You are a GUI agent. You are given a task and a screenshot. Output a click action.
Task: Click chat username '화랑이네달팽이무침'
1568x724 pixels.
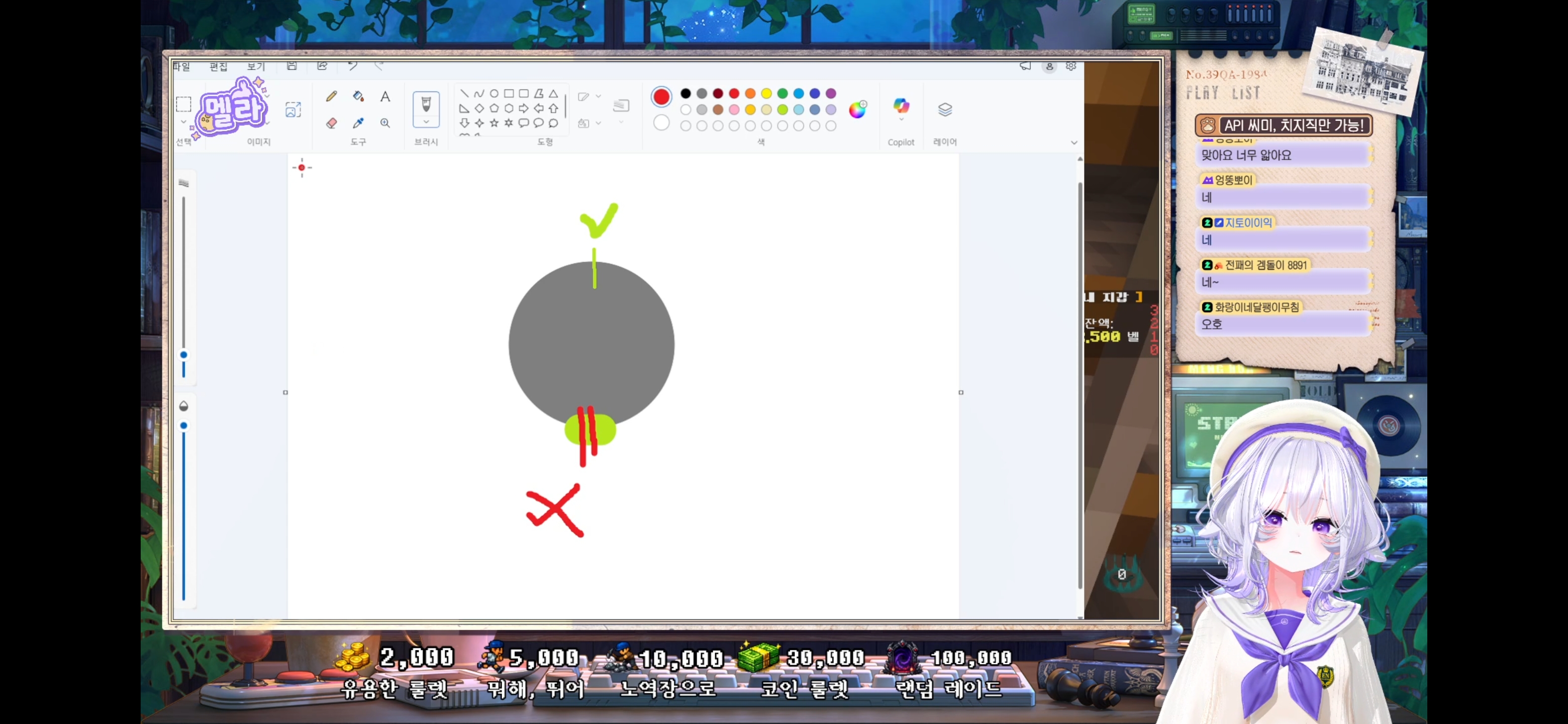[x=1256, y=307]
